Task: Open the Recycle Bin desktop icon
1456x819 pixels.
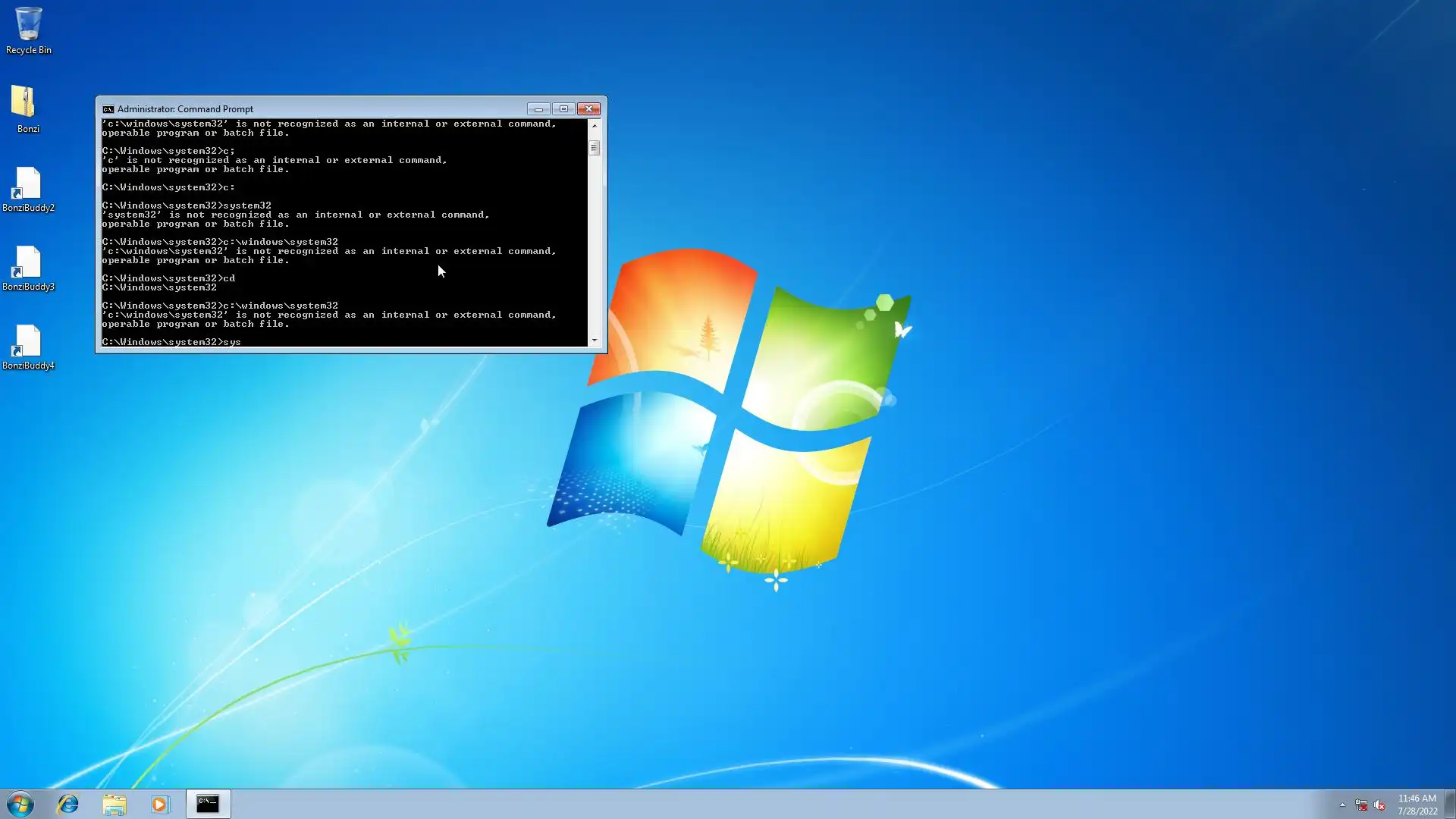Action: pos(28,25)
